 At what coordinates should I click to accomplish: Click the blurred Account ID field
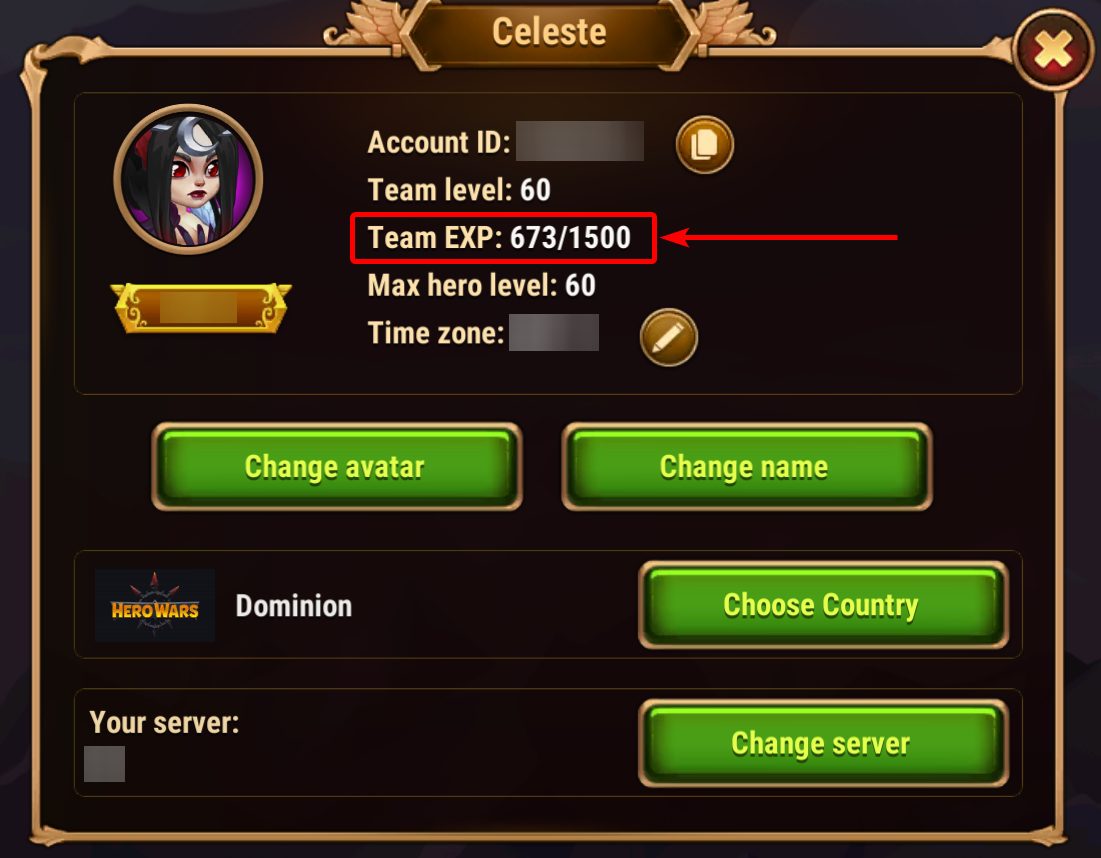(580, 141)
